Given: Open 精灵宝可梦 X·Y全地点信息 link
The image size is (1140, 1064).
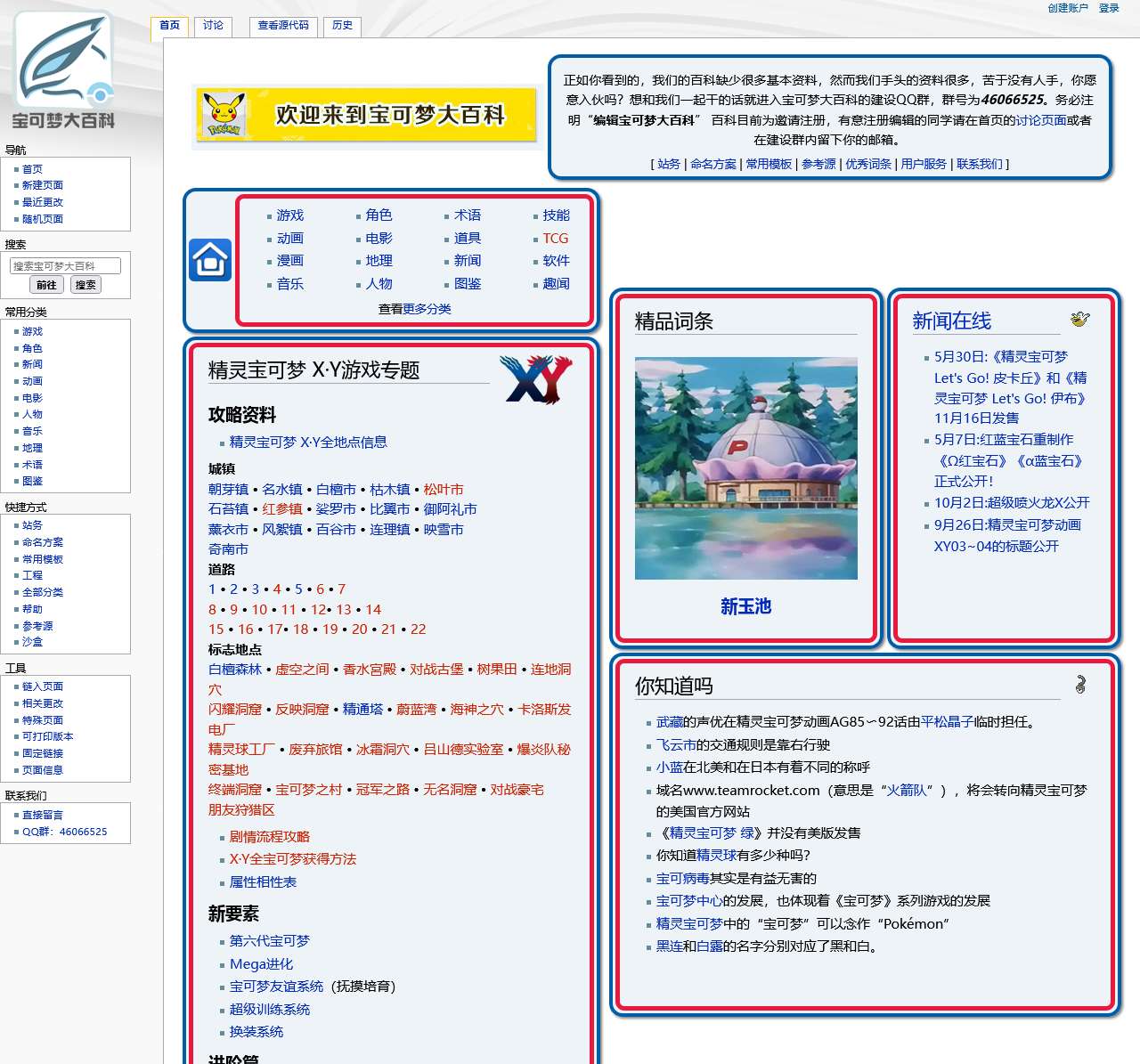Looking at the screenshot, I should click(x=308, y=443).
